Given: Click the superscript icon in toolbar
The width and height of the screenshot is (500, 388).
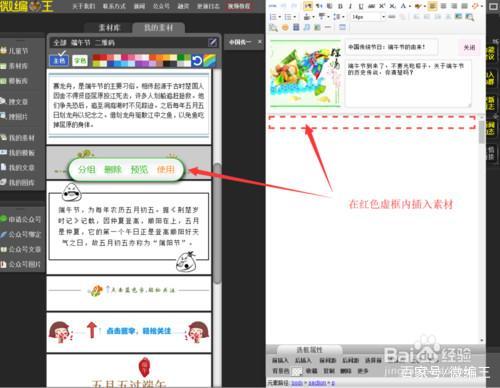Looking at the screenshot, I should [x=382, y=6].
